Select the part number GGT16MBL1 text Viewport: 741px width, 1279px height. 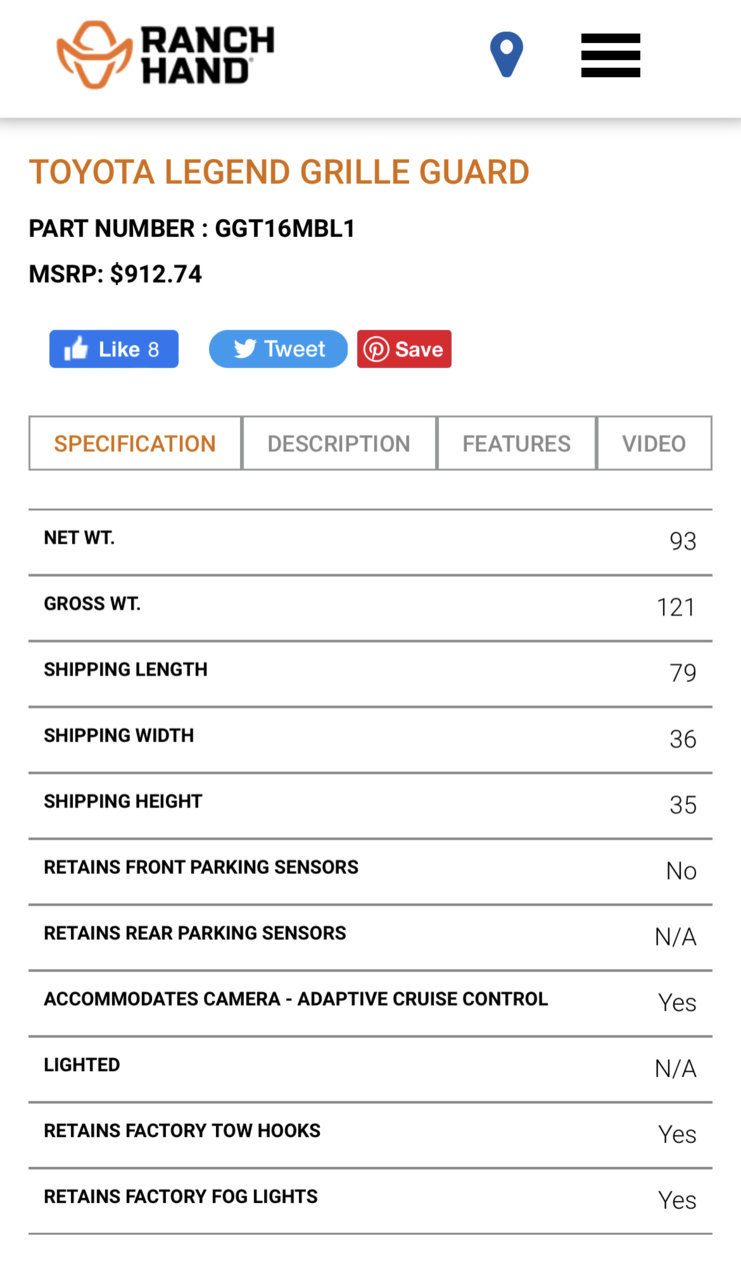285,229
